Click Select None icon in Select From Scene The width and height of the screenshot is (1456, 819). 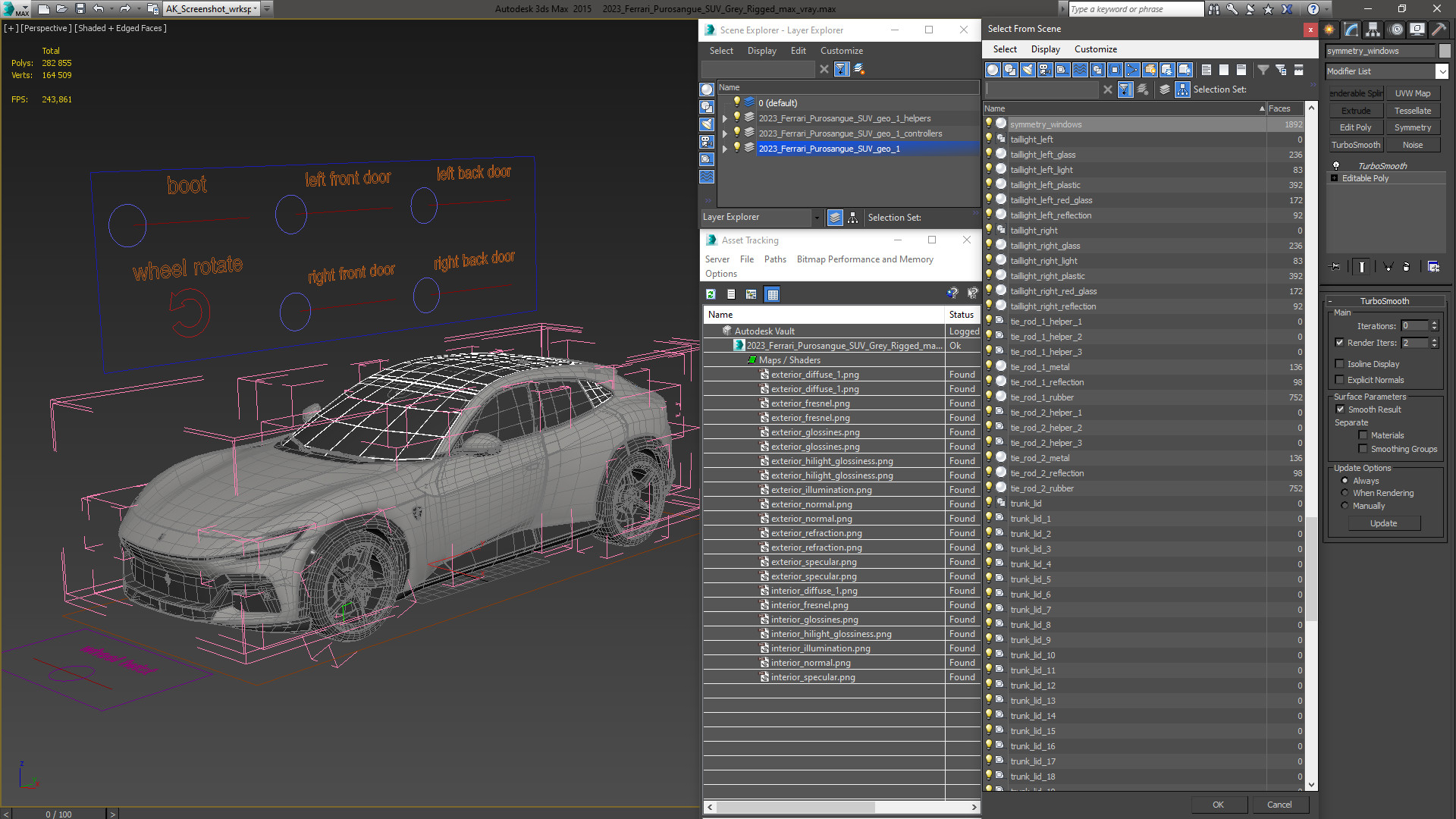pos(1223,70)
